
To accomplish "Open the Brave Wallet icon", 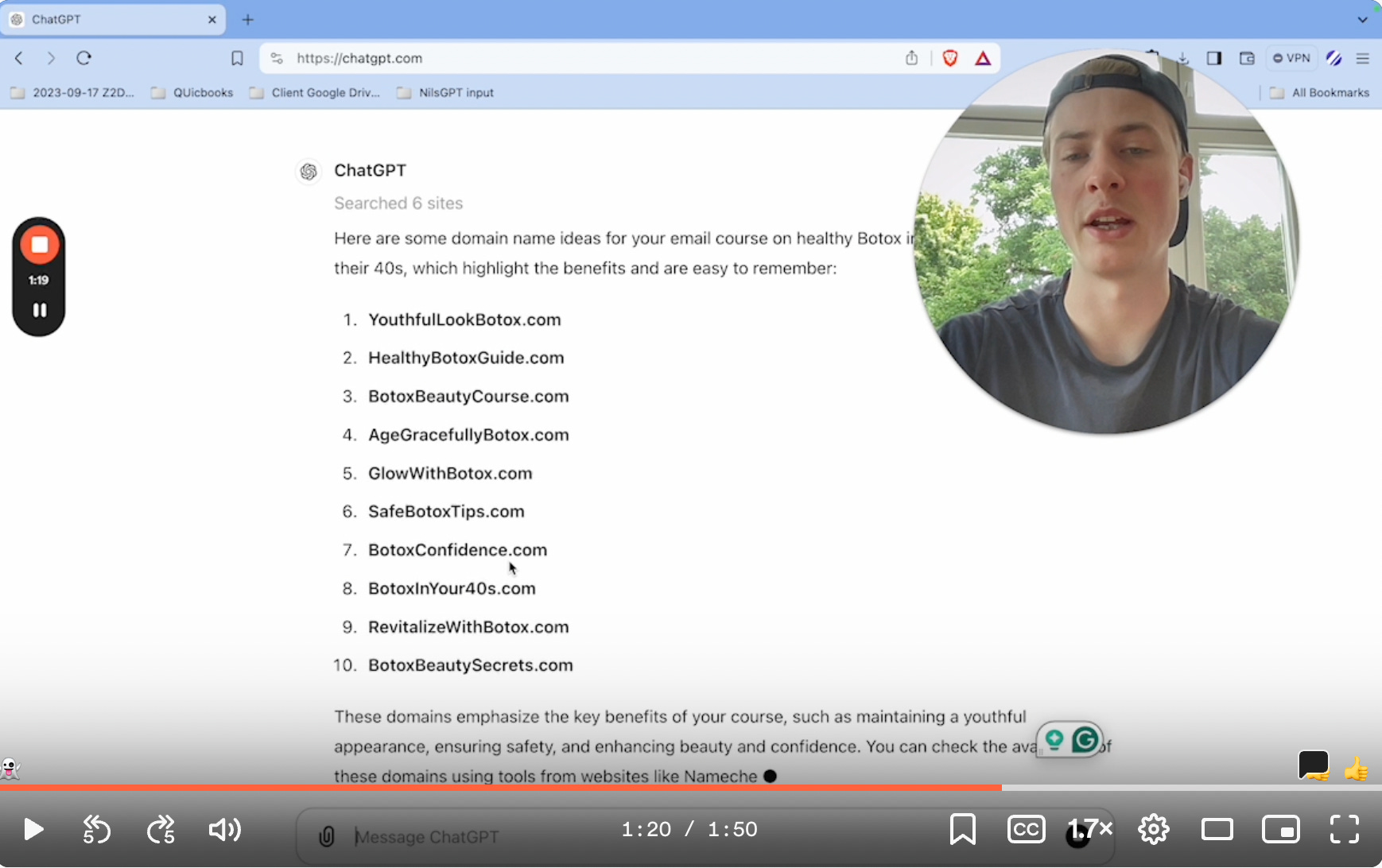I will [x=1247, y=58].
